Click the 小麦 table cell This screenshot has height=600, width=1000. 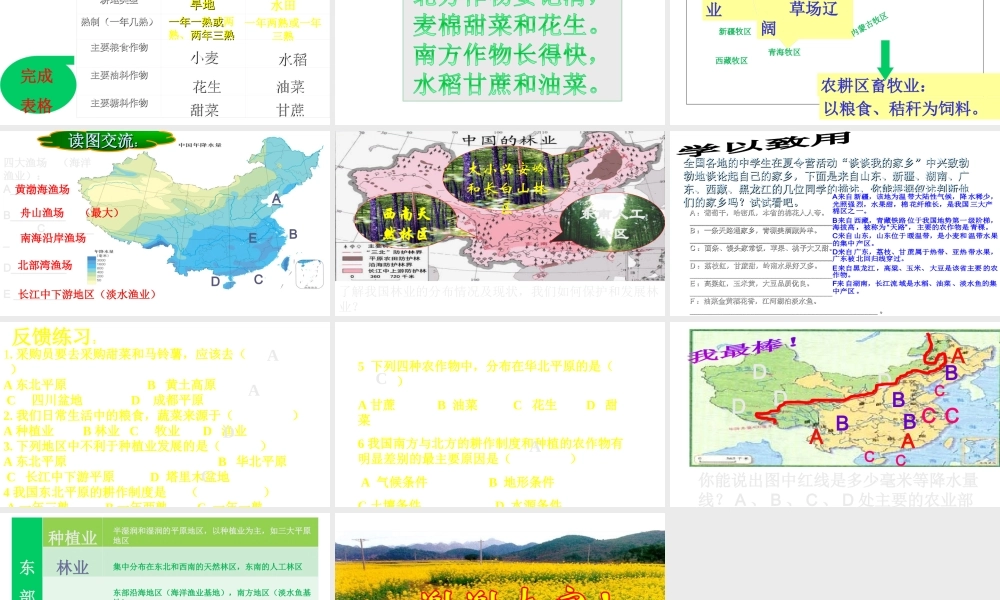point(205,58)
